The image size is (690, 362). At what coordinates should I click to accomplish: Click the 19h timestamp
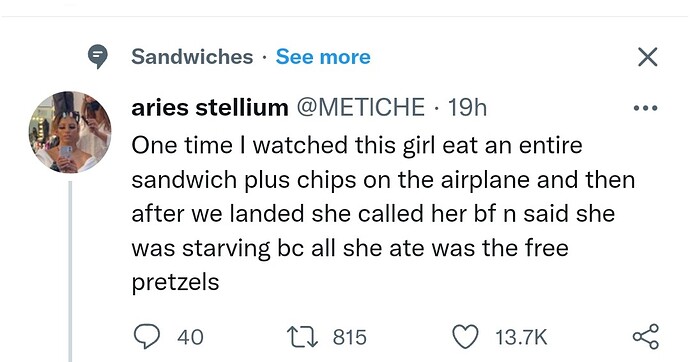467,107
